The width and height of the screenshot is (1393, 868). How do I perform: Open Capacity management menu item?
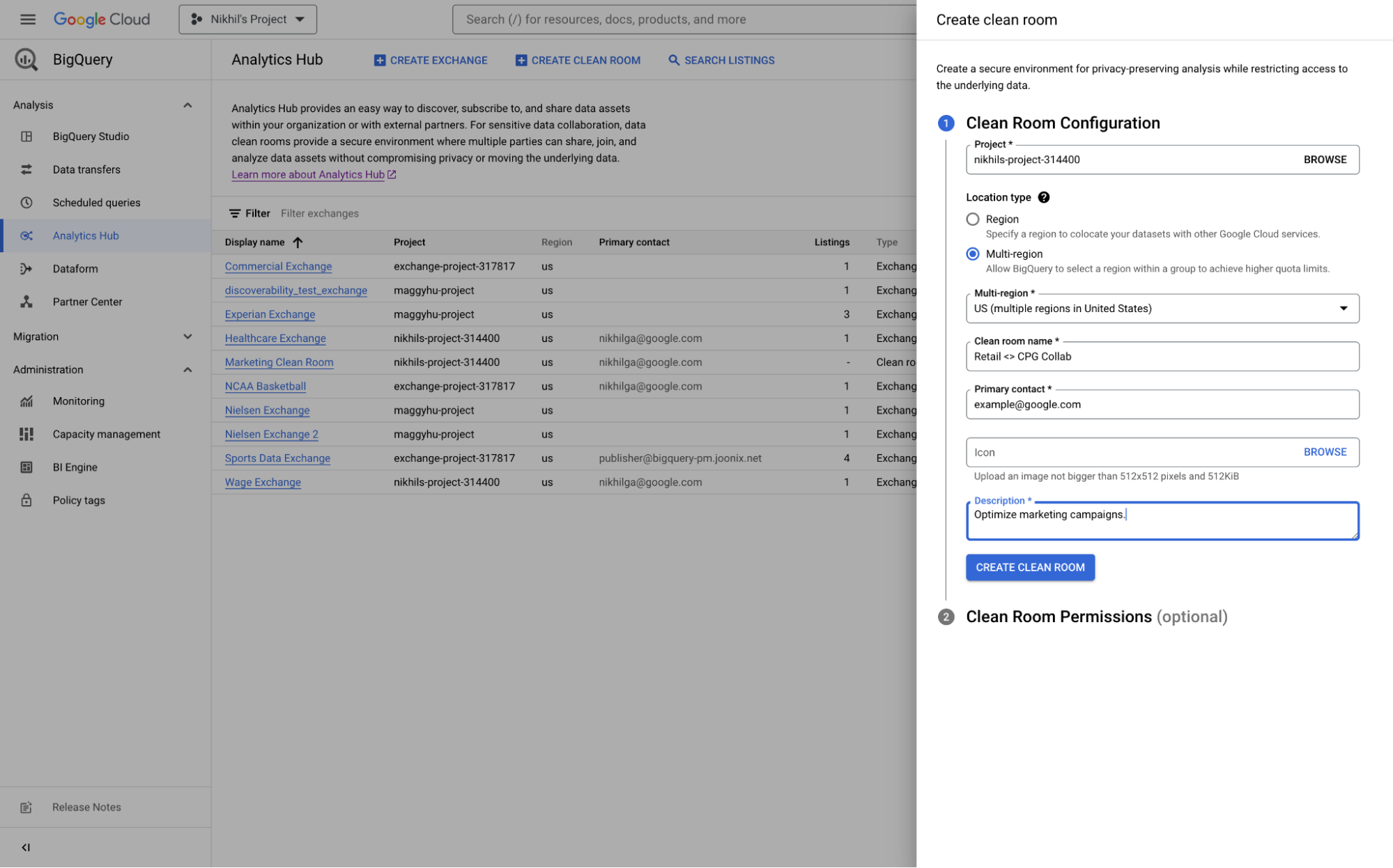click(x=107, y=434)
